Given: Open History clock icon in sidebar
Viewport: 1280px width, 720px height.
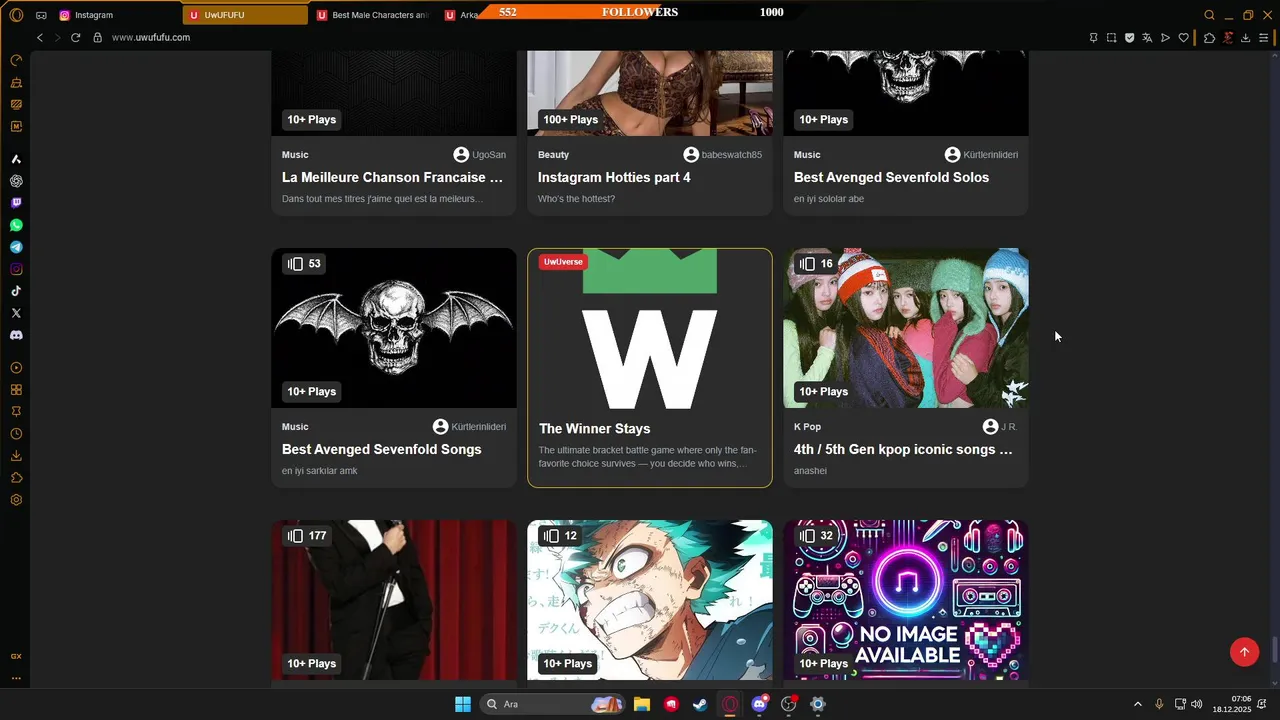Looking at the screenshot, I should 16,434.
